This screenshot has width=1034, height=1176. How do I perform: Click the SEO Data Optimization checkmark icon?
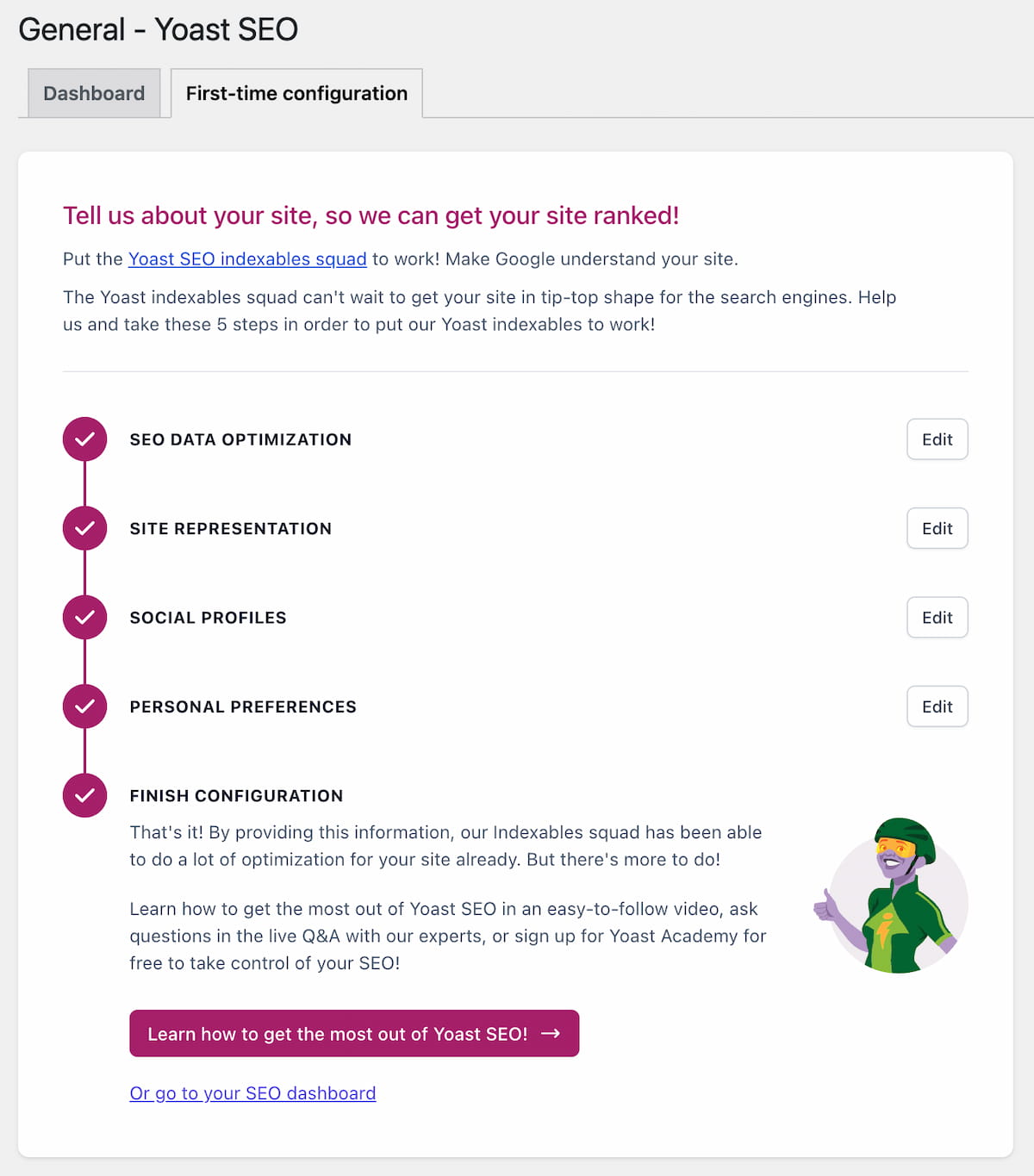coord(84,439)
